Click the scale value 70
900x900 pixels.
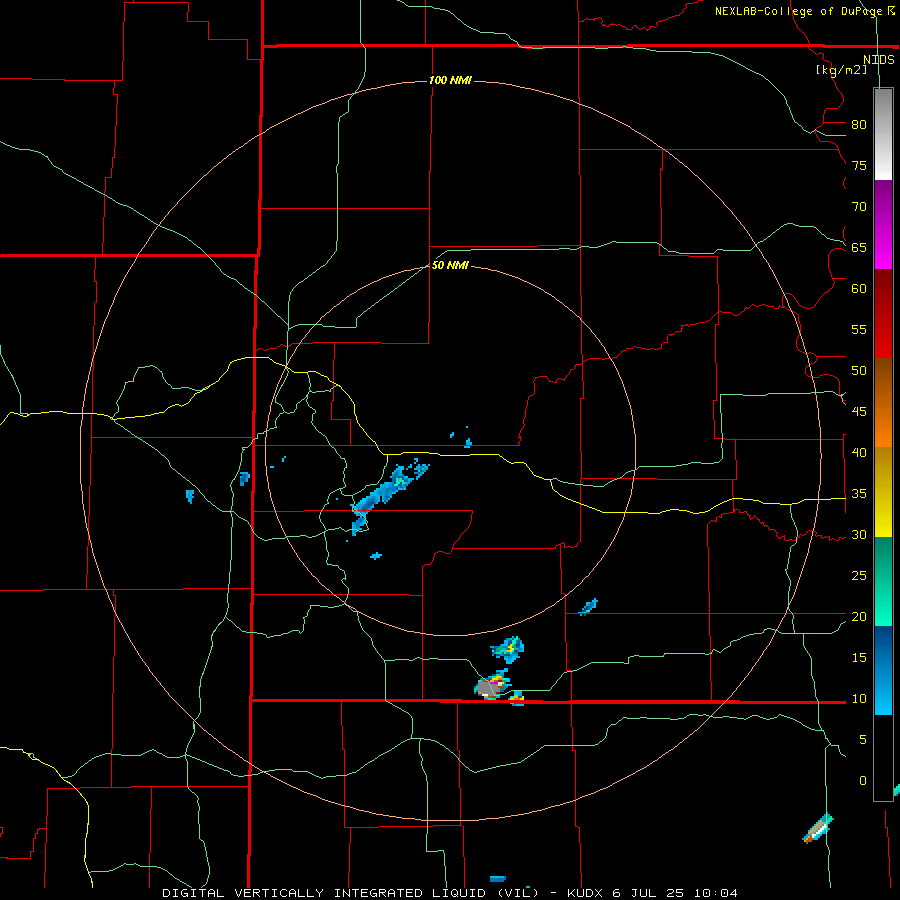click(859, 207)
